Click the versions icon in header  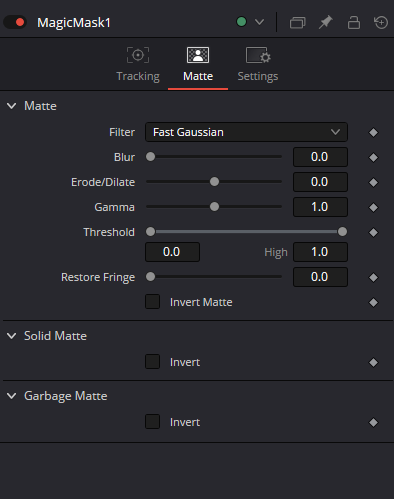click(298, 23)
